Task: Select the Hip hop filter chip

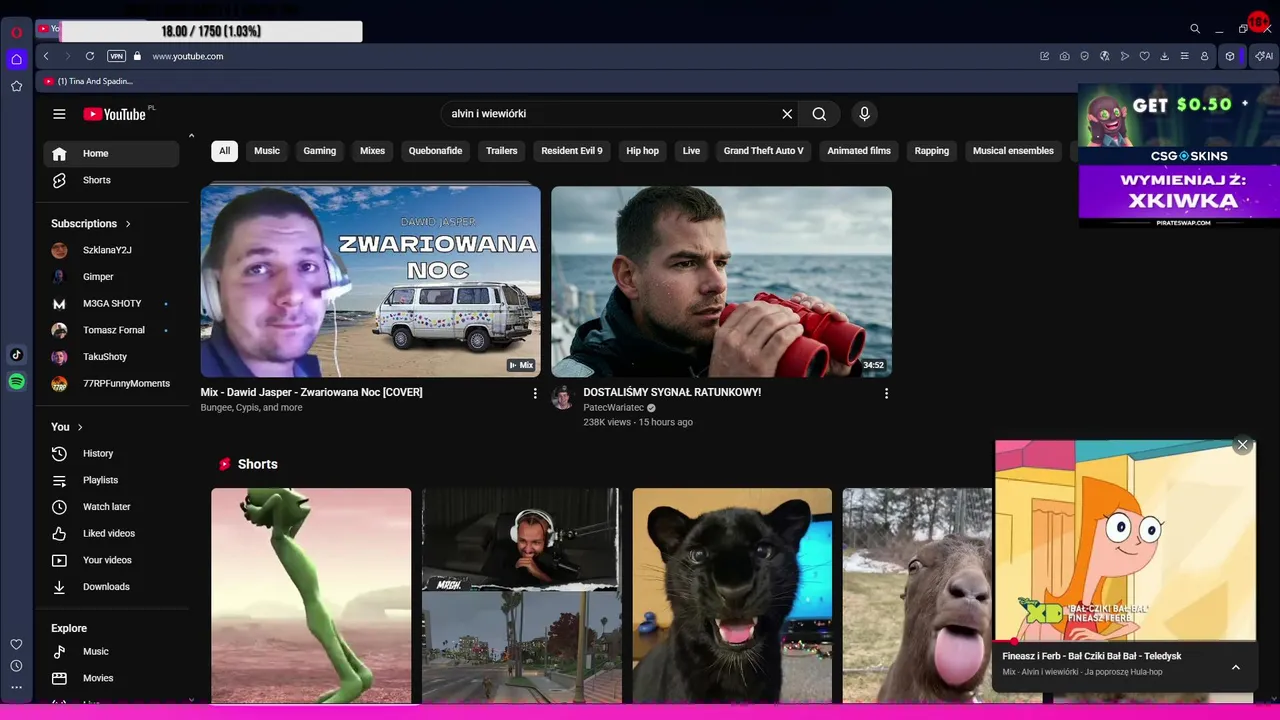Action: pos(643,151)
